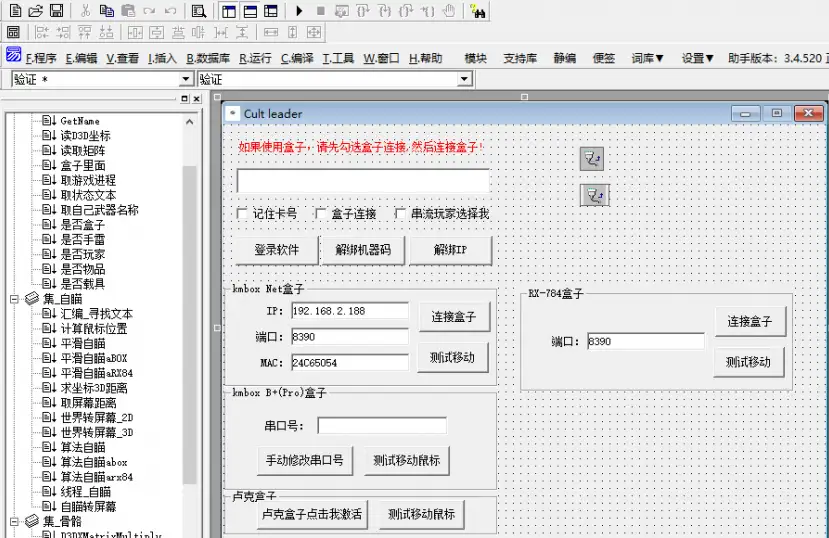Viewport: 829px width, 538px height.
Task: Click the paste clipboard icon
Action: pyautogui.click(x=128, y=11)
